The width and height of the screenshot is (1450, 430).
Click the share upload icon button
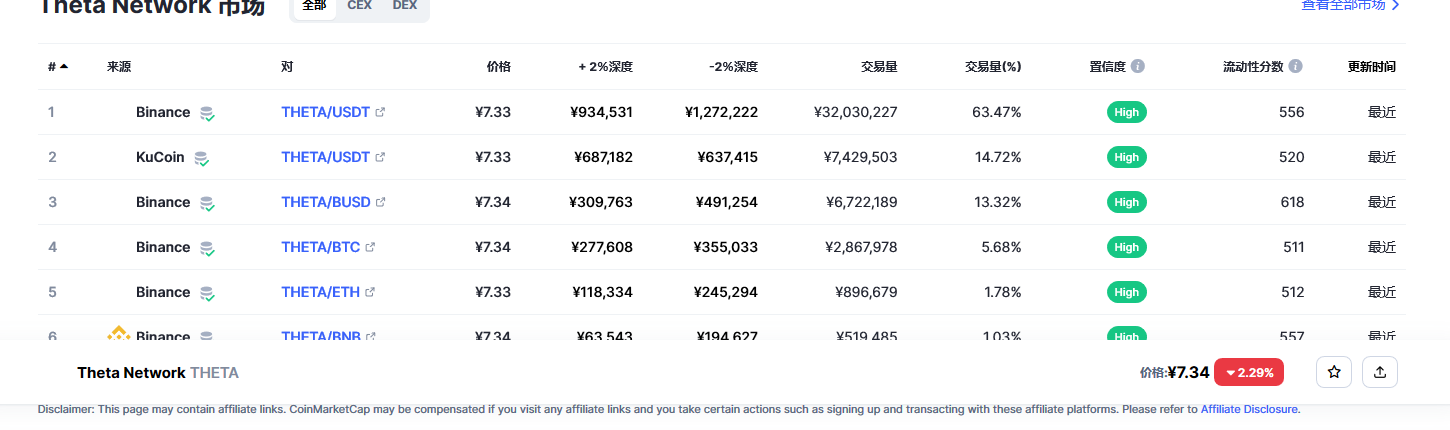(x=1380, y=372)
